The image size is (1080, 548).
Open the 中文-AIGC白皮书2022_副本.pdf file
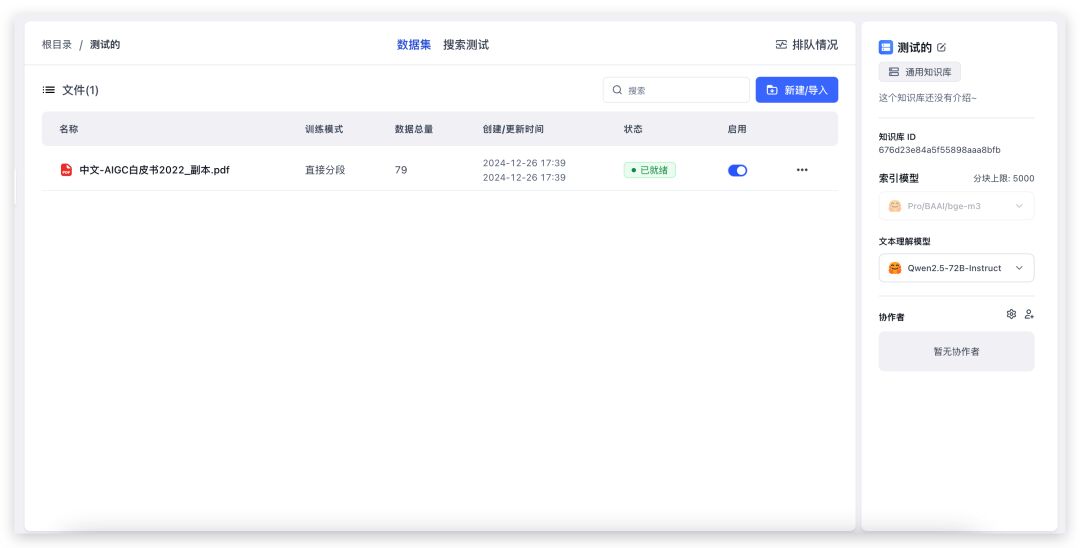point(154,170)
